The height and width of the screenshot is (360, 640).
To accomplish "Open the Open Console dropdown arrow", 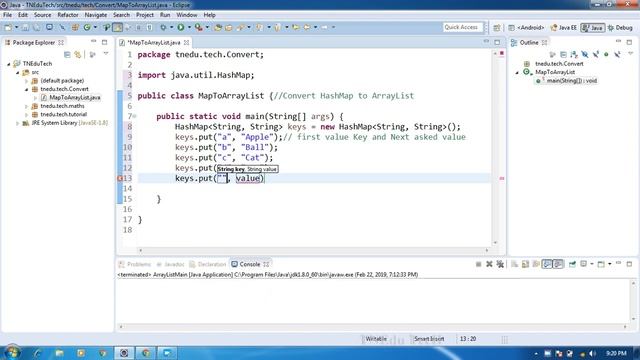I will tap(609, 264).
